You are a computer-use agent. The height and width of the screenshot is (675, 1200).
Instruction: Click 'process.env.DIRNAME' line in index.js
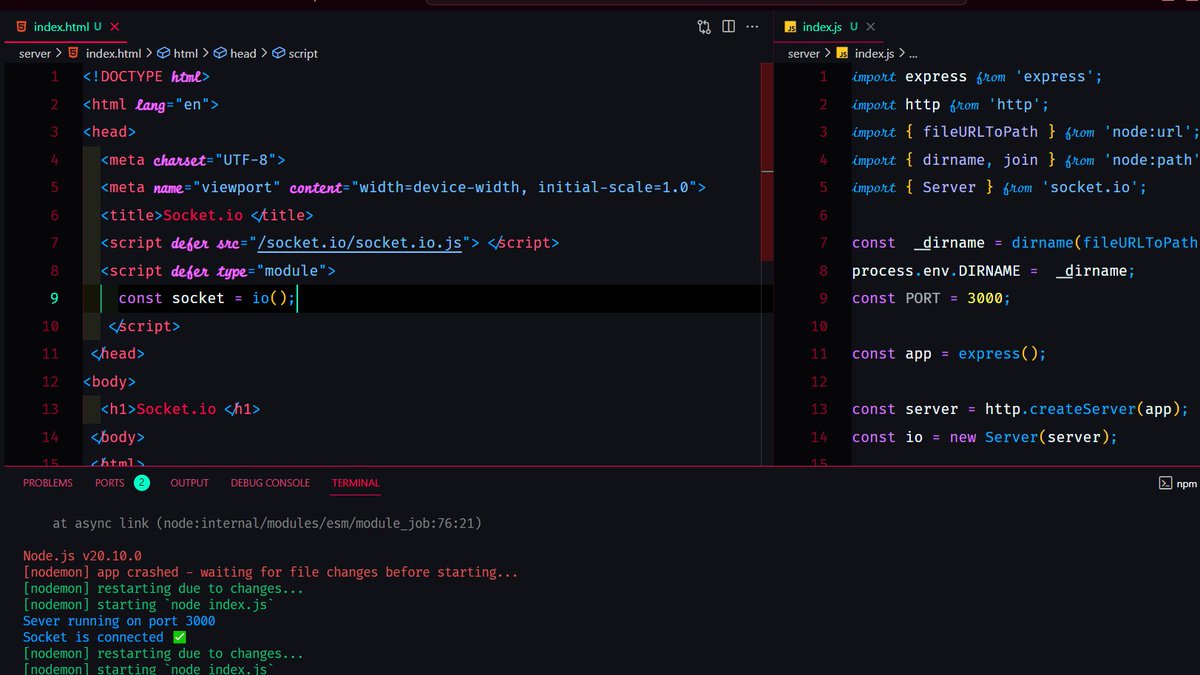(994, 271)
